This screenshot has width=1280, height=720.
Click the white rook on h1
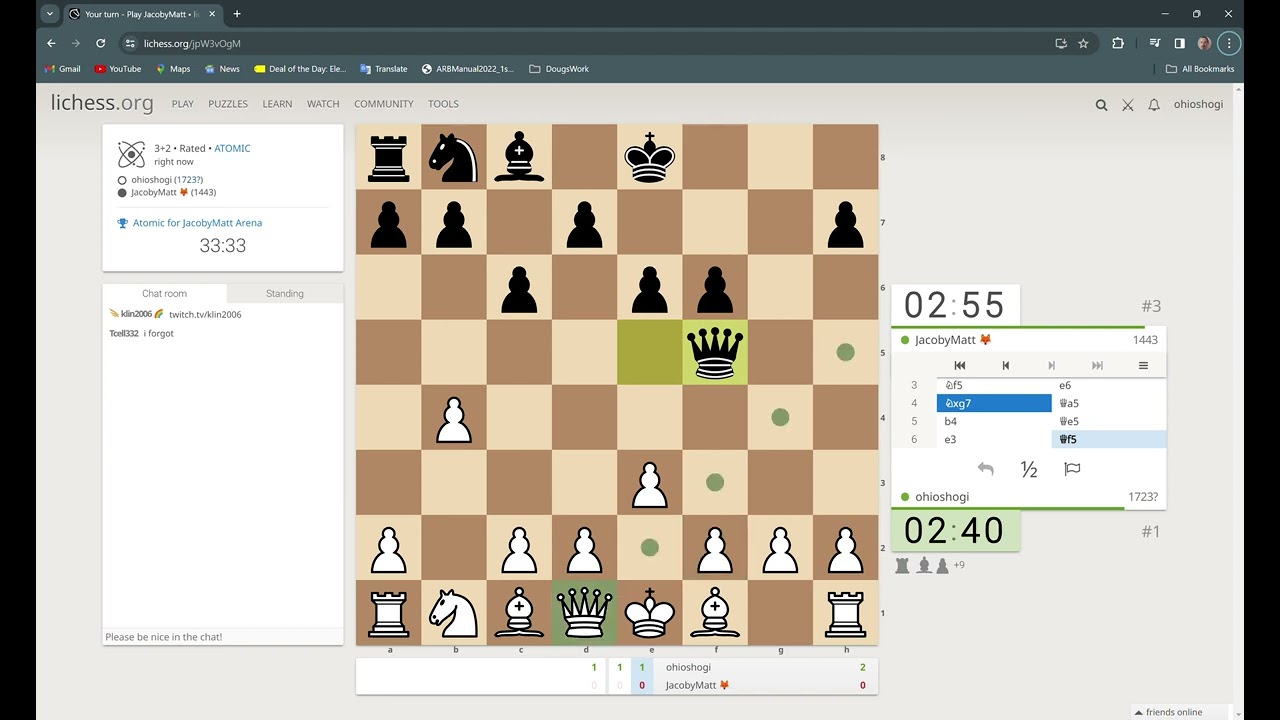click(846, 613)
